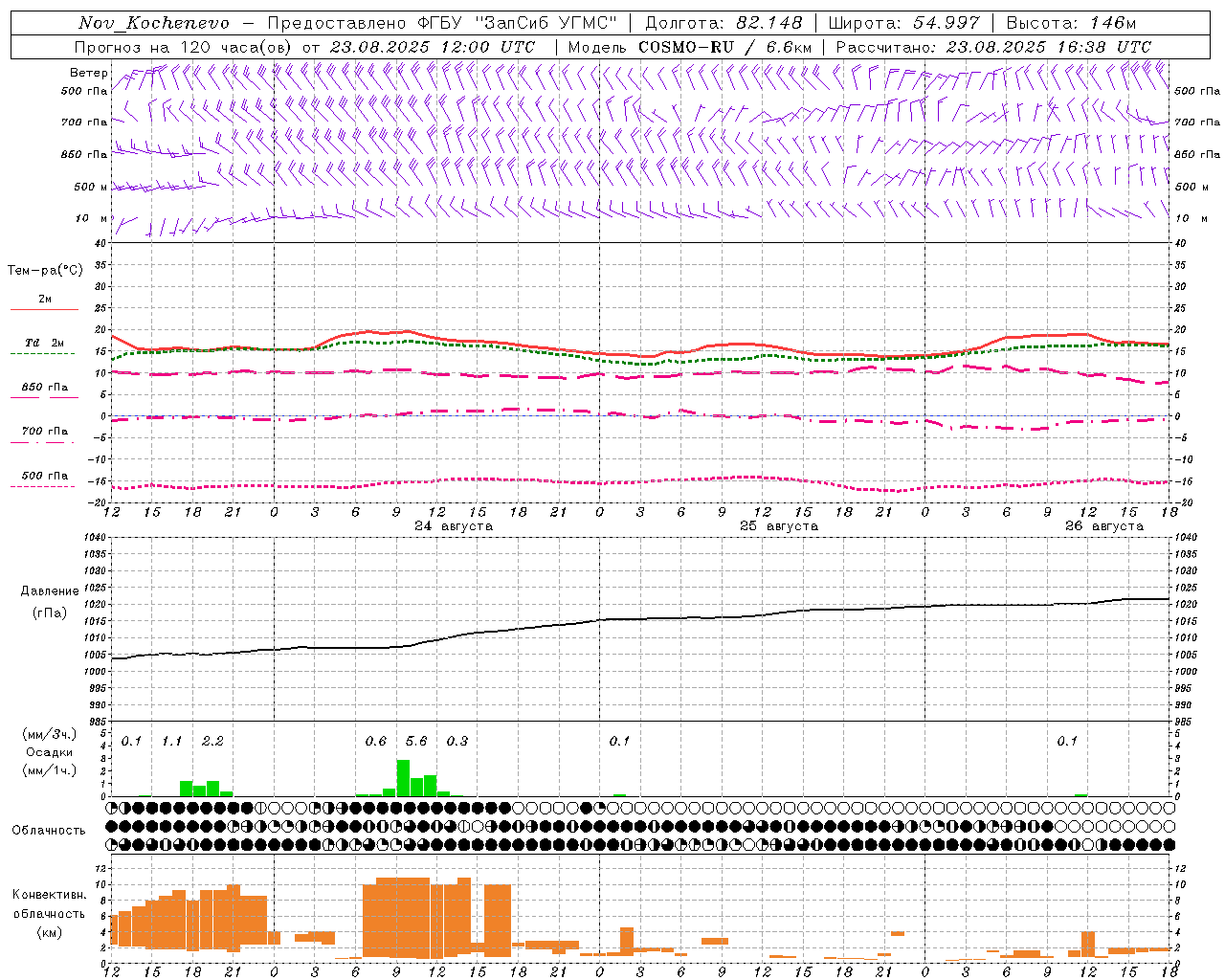Click the date label 25 августа
This screenshot has width=1225, height=980.
[x=779, y=526]
